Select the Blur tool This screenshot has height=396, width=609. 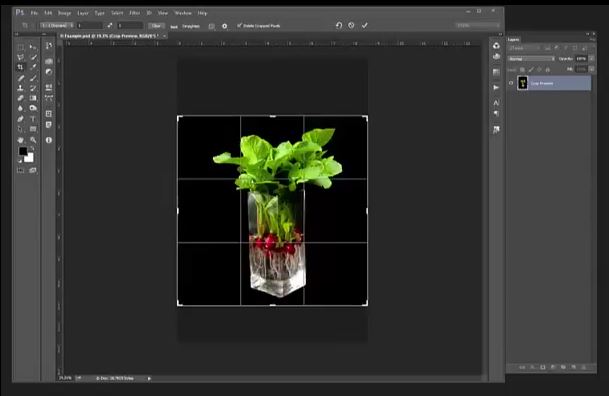[x=21, y=108]
